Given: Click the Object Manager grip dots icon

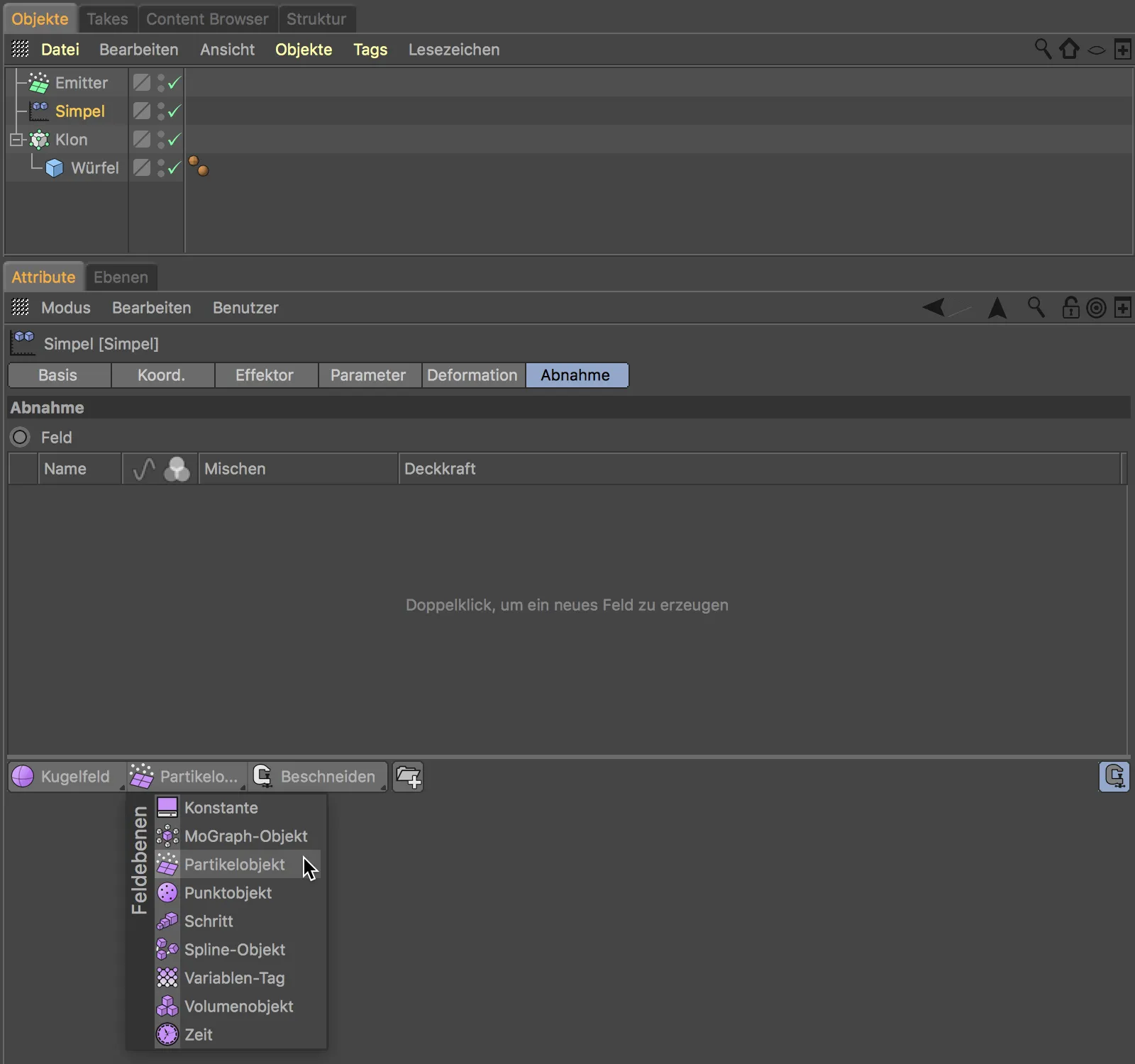Looking at the screenshot, I should click(x=21, y=49).
